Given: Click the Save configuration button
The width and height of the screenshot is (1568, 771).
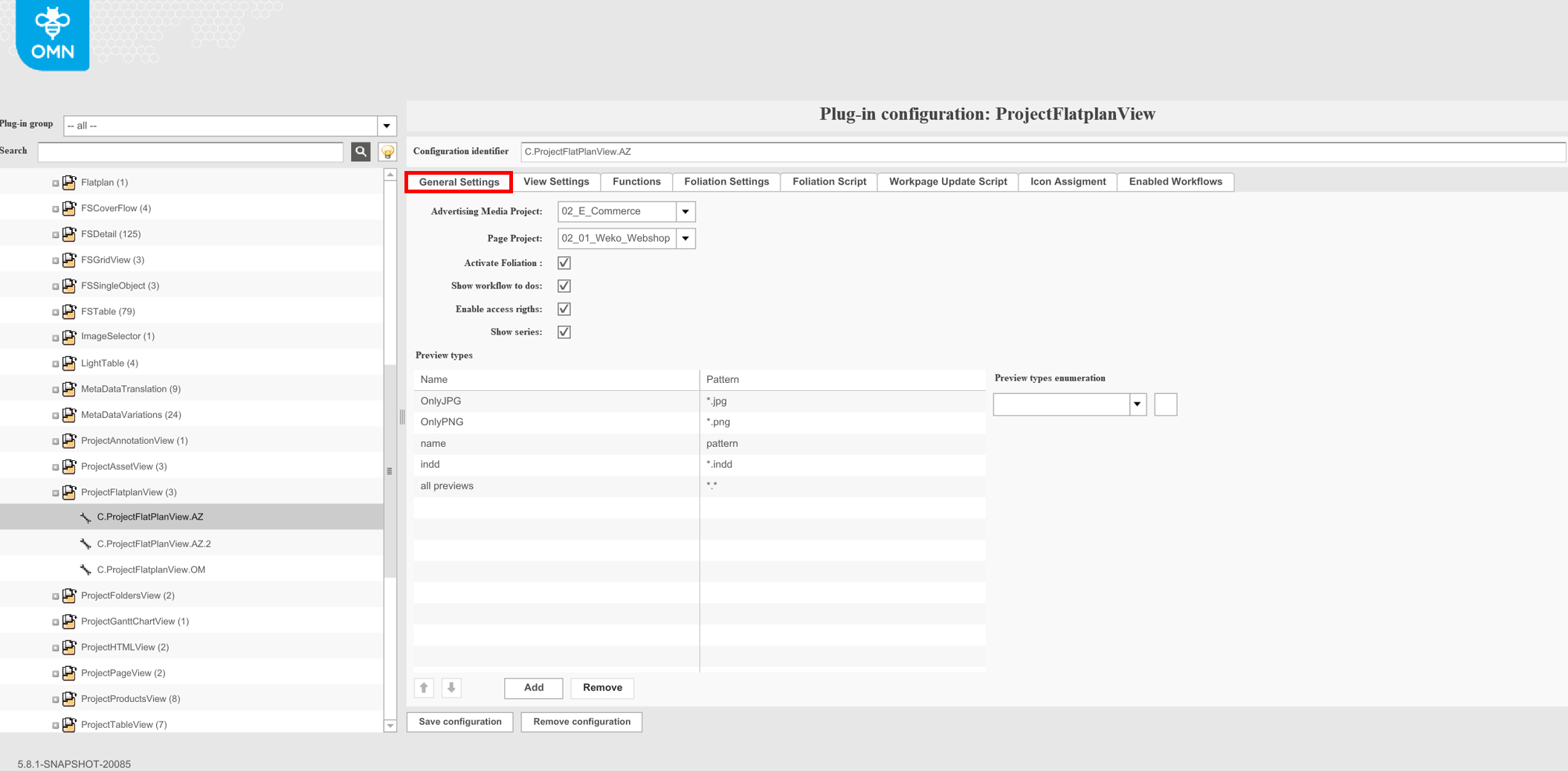Looking at the screenshot, I should coord(459,721).
